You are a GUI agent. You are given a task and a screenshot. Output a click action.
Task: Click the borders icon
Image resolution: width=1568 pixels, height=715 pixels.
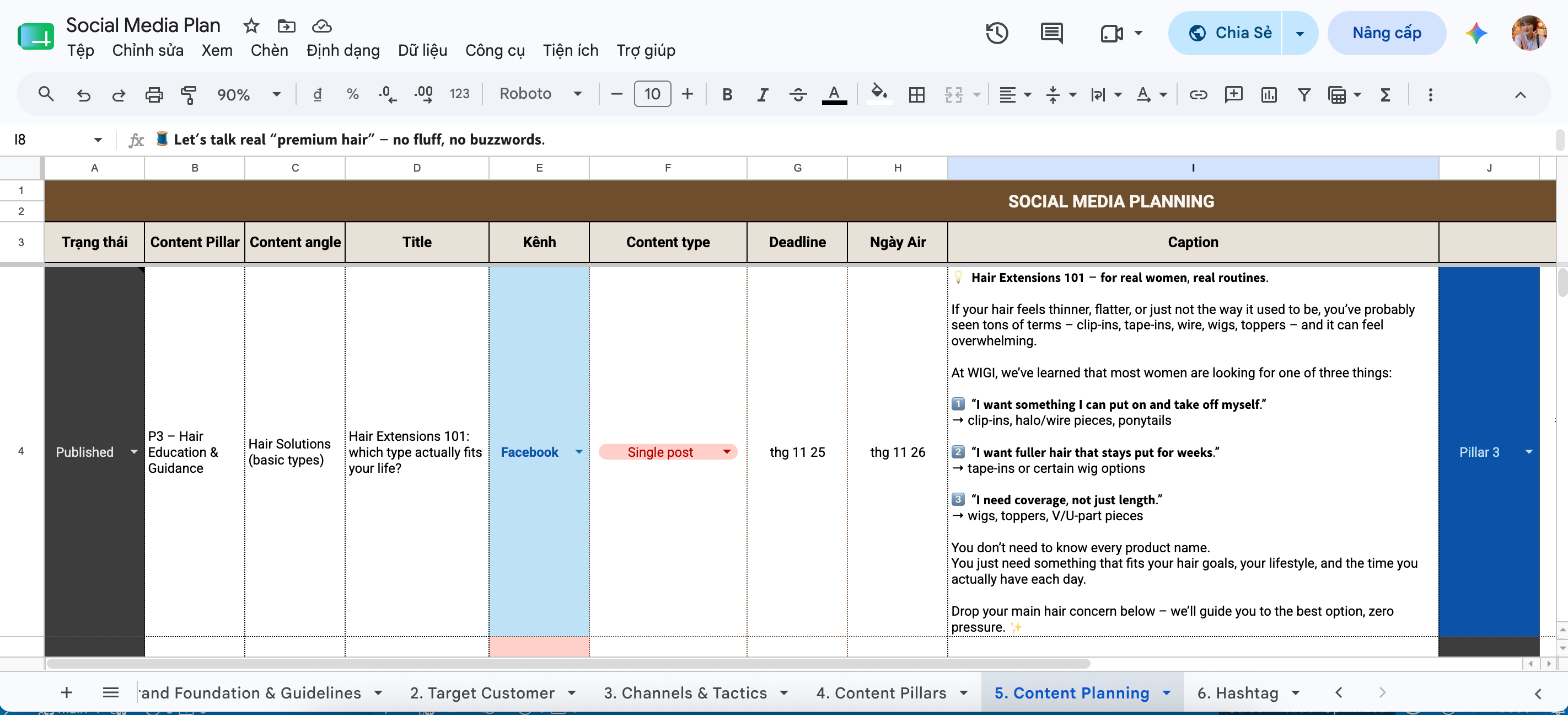click(x=917, y=94)
